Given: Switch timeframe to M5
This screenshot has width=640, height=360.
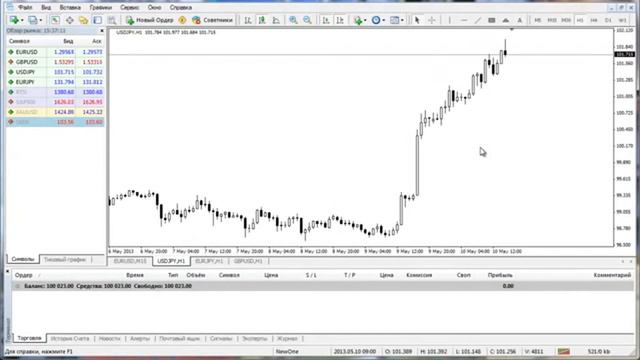Looking at the screenshot, I should pos(538,20).
